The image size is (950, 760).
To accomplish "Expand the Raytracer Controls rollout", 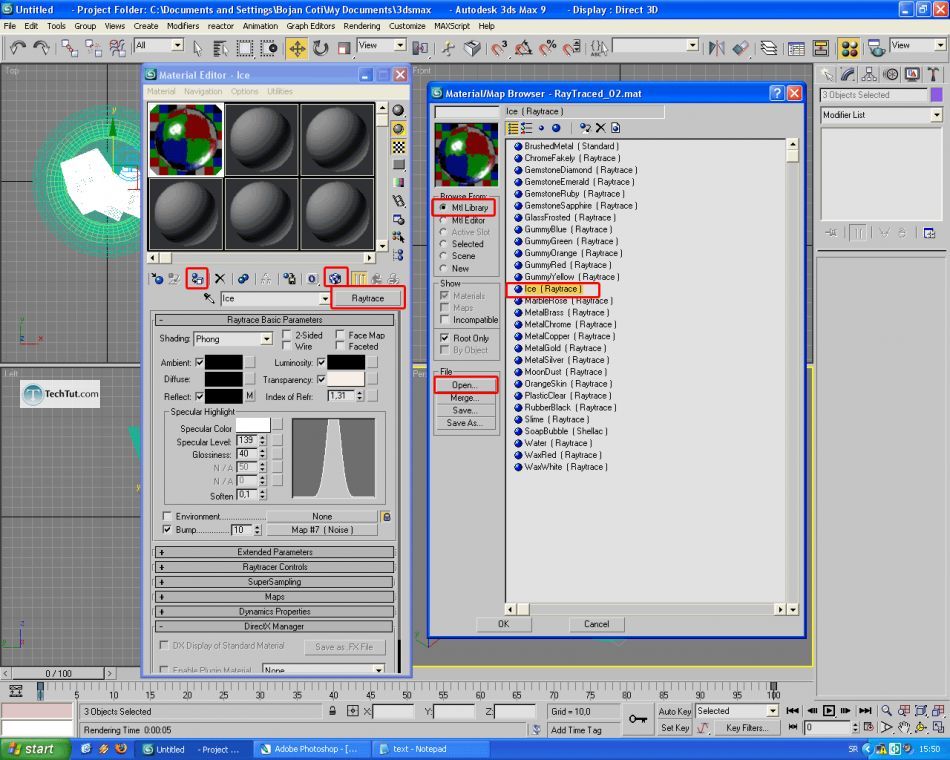I will 274,567.
